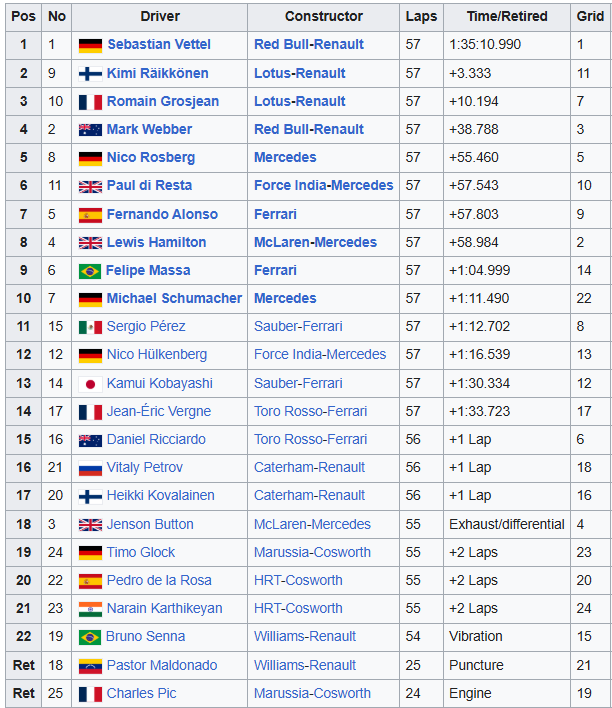Select the winning time 1:35:10.990
Screen dimensions: 612x708
click(x=485, y=44)
